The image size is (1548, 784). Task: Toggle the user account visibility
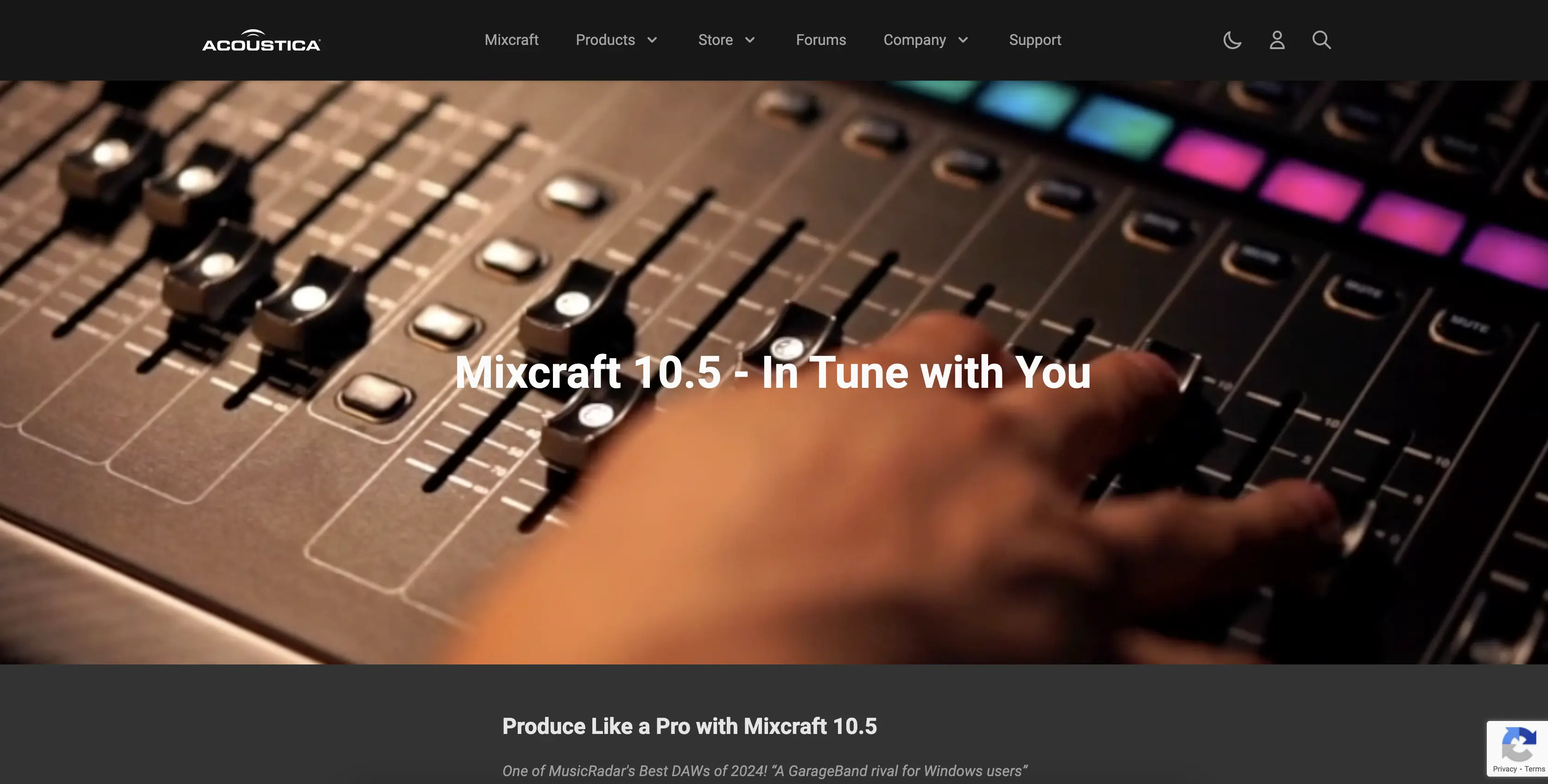point(1276,40)
